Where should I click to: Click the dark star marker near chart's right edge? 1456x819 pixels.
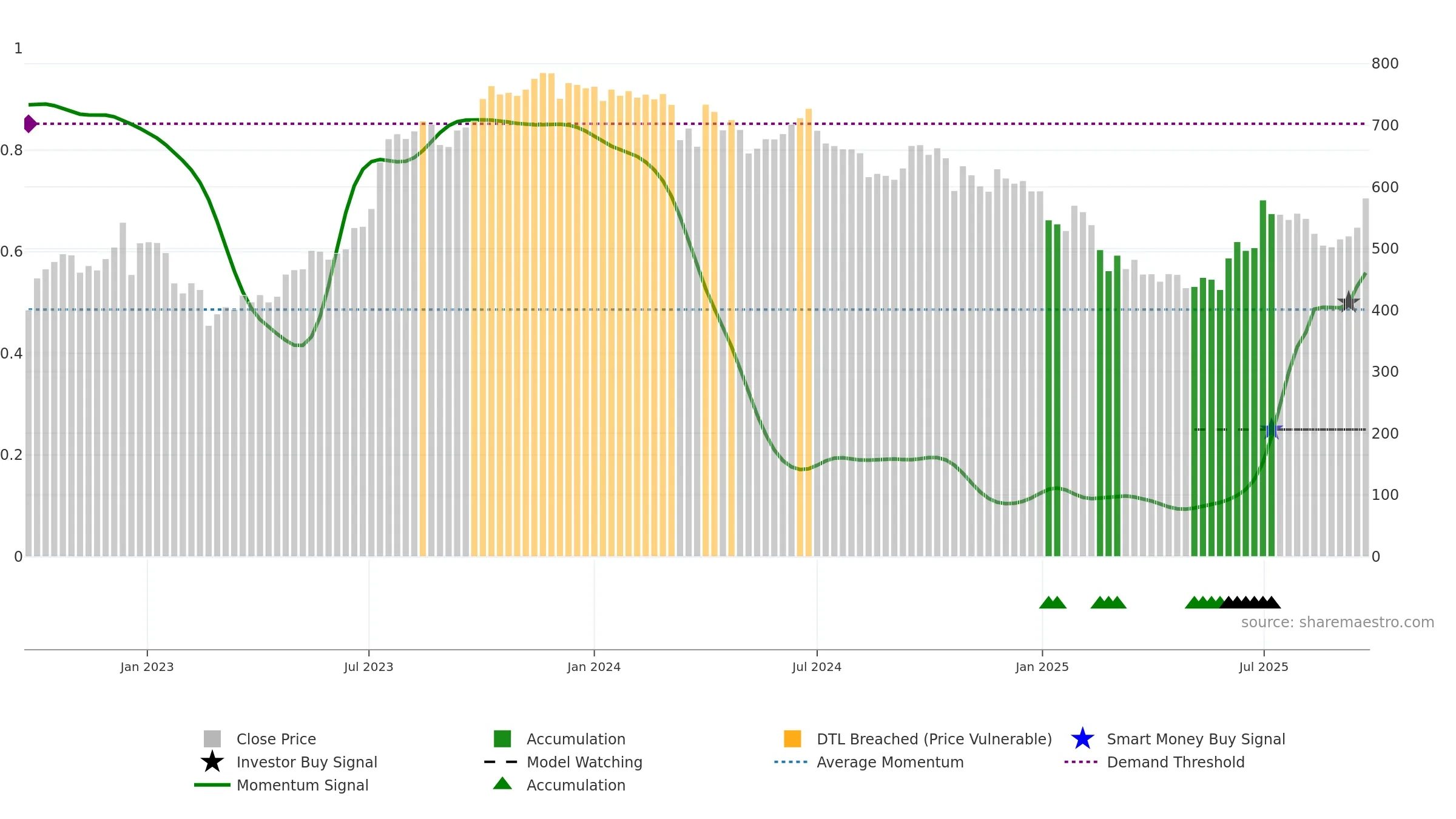1348,301
